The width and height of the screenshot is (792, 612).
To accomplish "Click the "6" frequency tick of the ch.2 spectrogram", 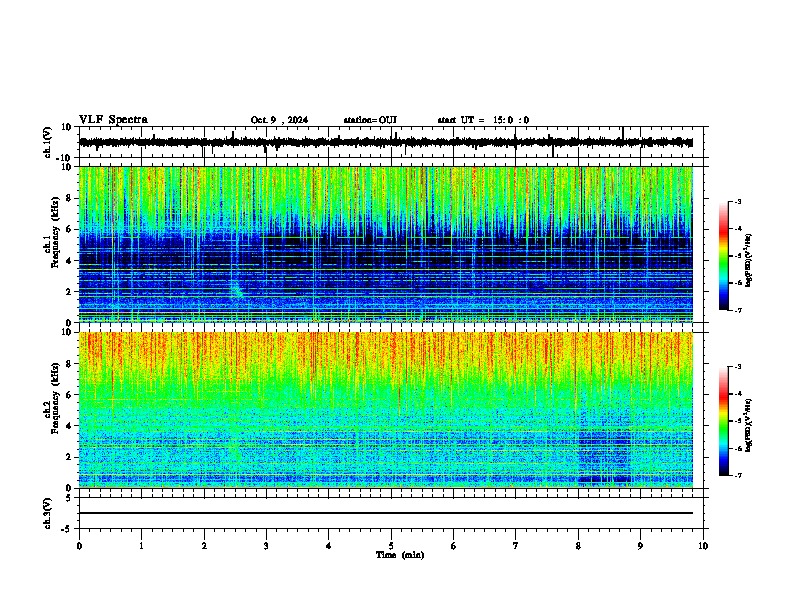I will point(70,394).
